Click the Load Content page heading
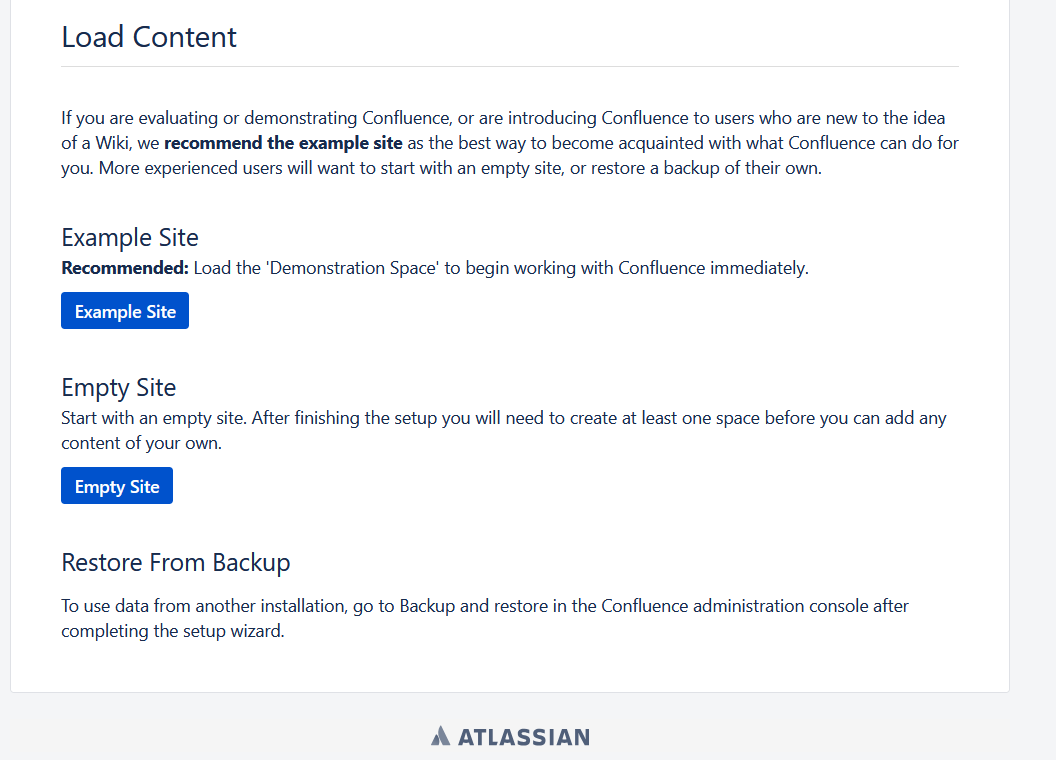The height and width of the screenshot is (760, 1056). (x=149, y=37)
